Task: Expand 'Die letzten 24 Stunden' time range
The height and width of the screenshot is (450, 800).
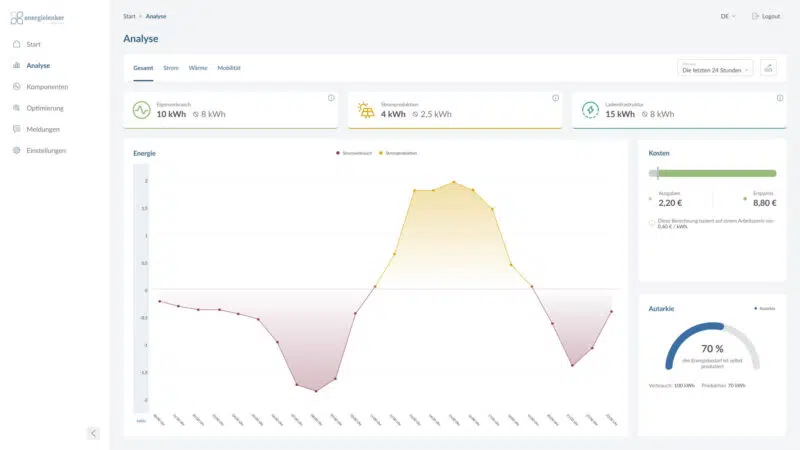Action: click(715, 69)
